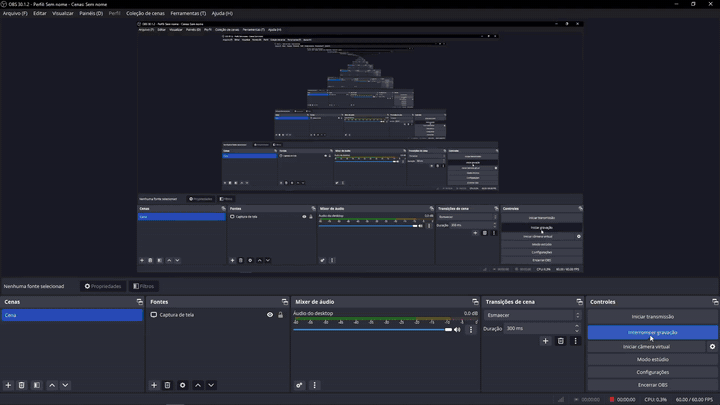Click Interromper gravação button

[x=652, y=332]
